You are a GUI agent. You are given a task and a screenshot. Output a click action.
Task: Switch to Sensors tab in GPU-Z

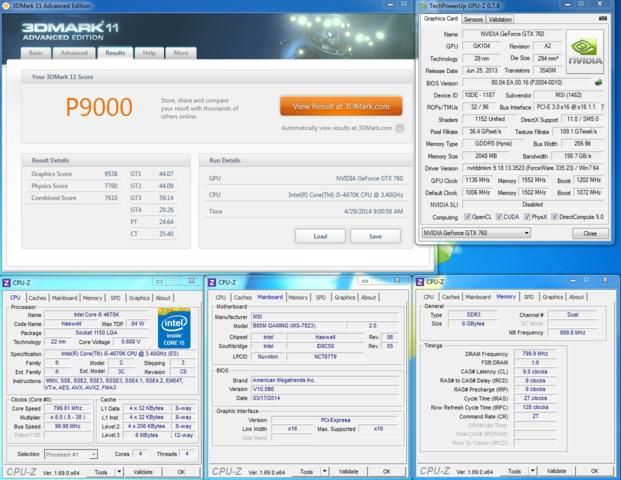(473, 19)
